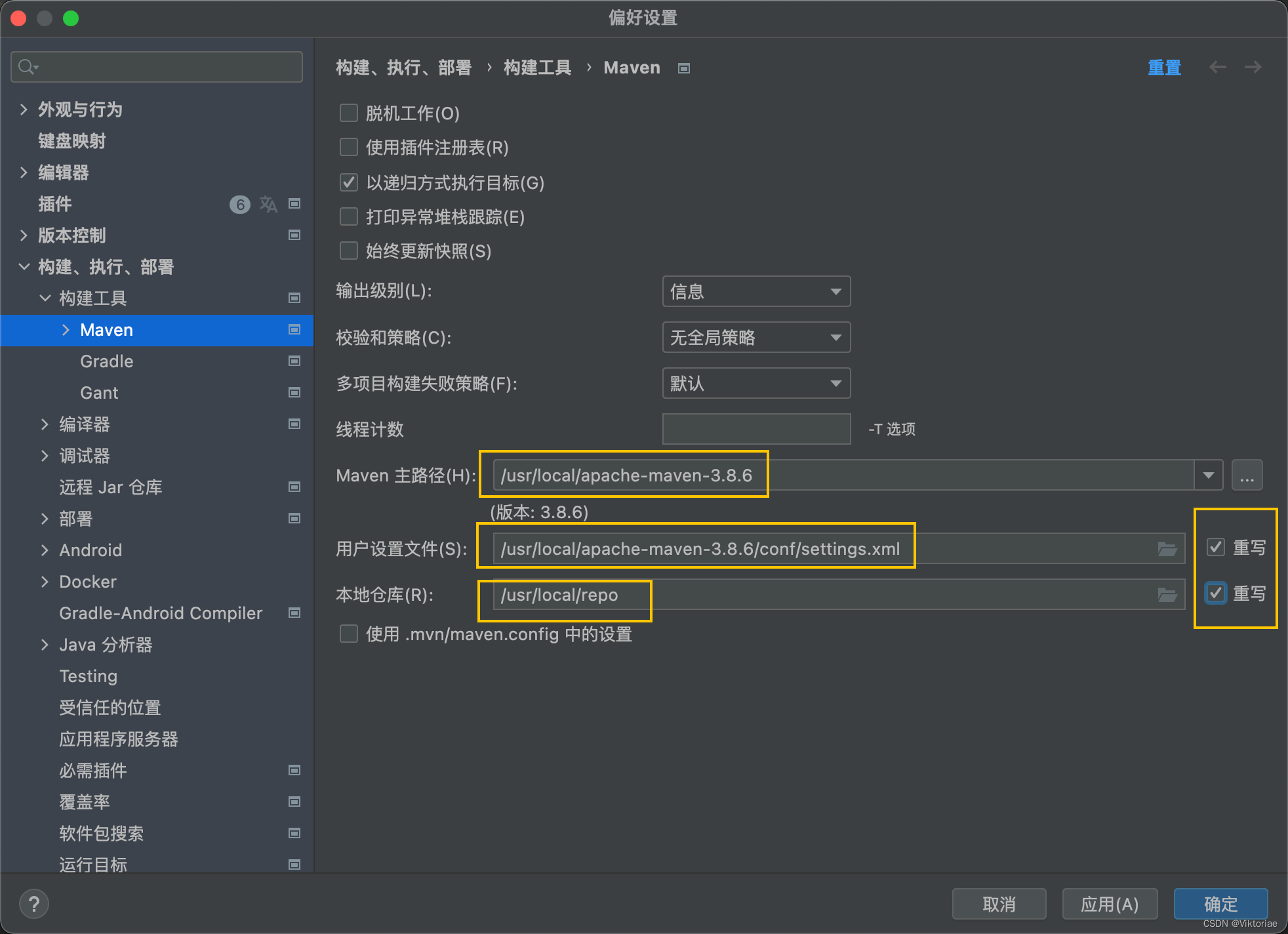The height and width of the screenshot is (934, 1288).
Task: Go back with the left arrow icon
Action: pos(1218,67)
